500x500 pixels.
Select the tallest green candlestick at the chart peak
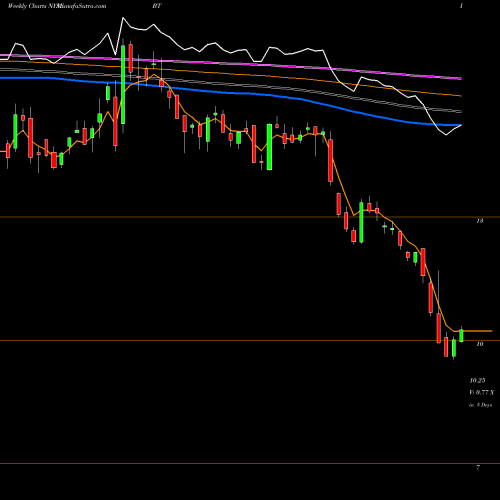pyautogui.click(x=123, y=85)
